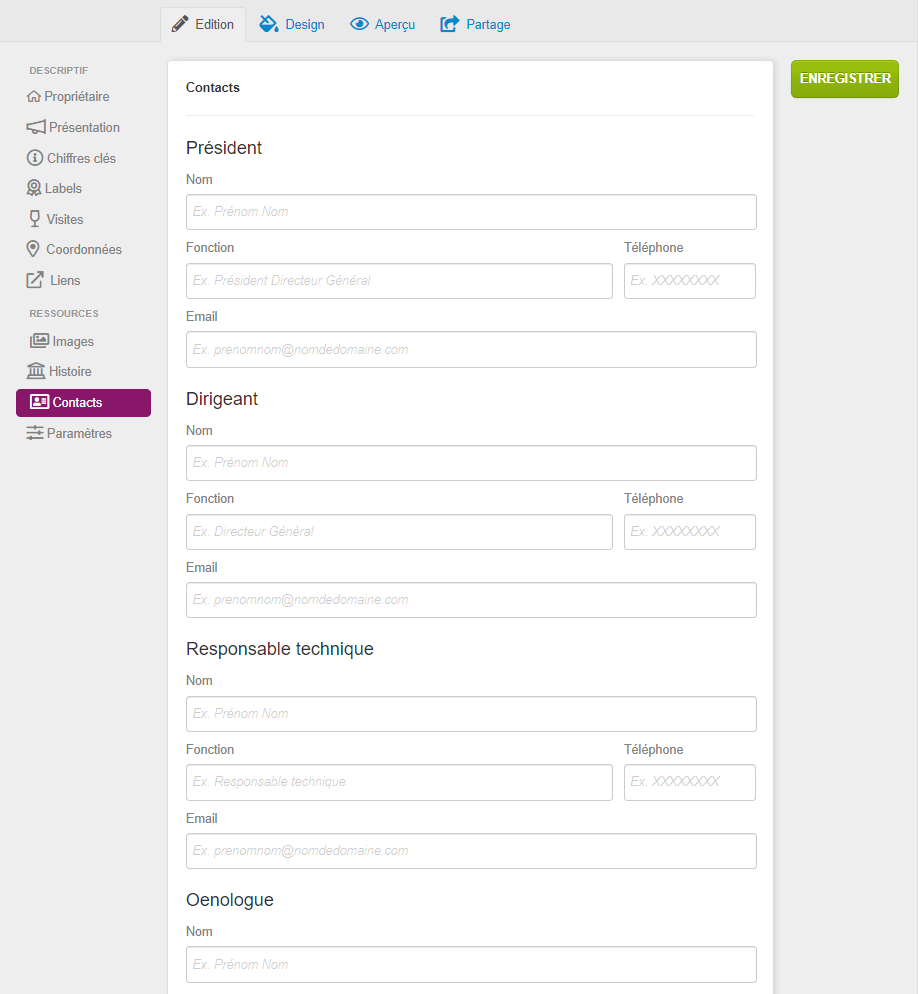Screen dimensions: 918x994
Task: Open Liens via external link icon
Action: [35, 280]
